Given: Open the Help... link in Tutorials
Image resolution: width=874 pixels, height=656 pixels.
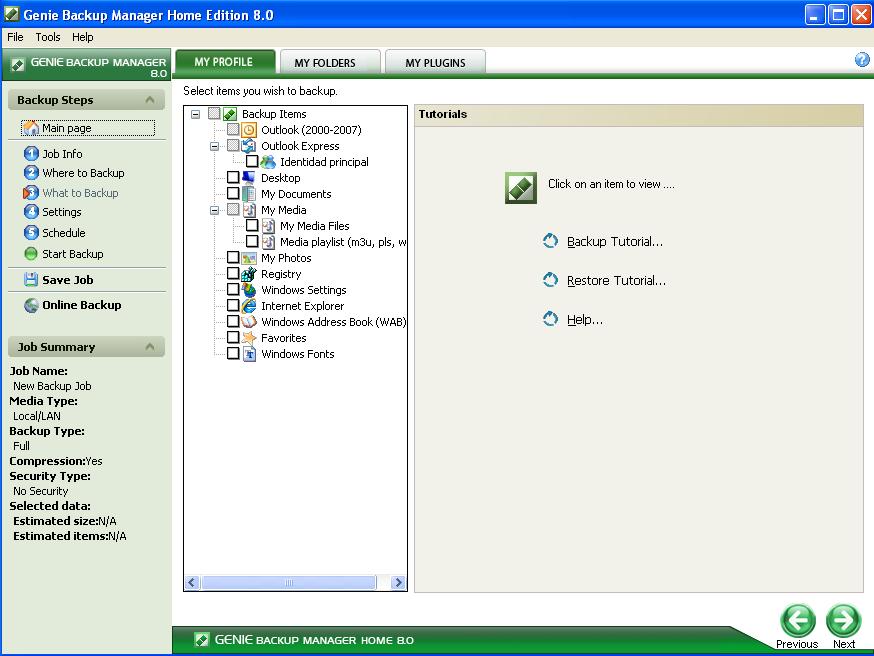Looking at the screenshot, I should pyautogui.click(x=585, y=319).
